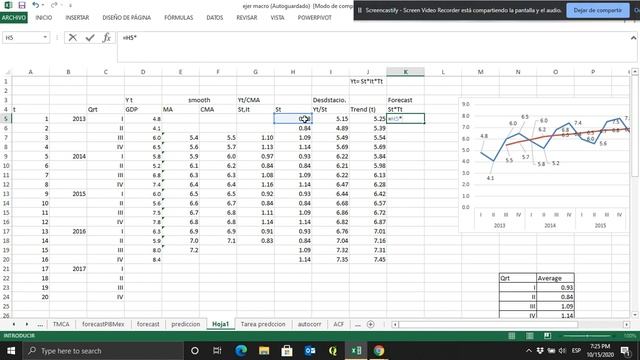Confirm formula with the checkmark icon
The height and width of the screenshot is (360, 640).
pyautogui.click(x=90, y=38)
